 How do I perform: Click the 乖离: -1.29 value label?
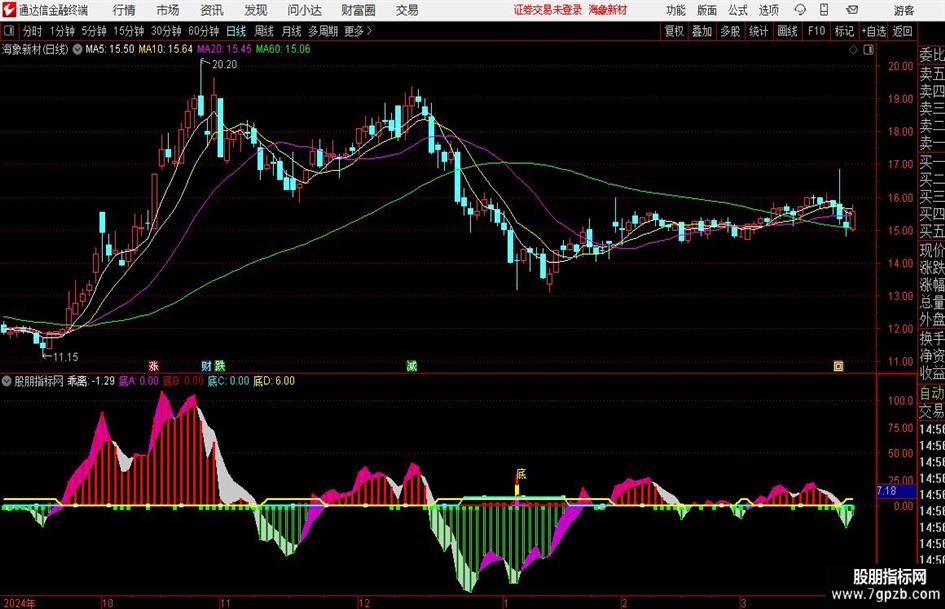pos(91,381)
